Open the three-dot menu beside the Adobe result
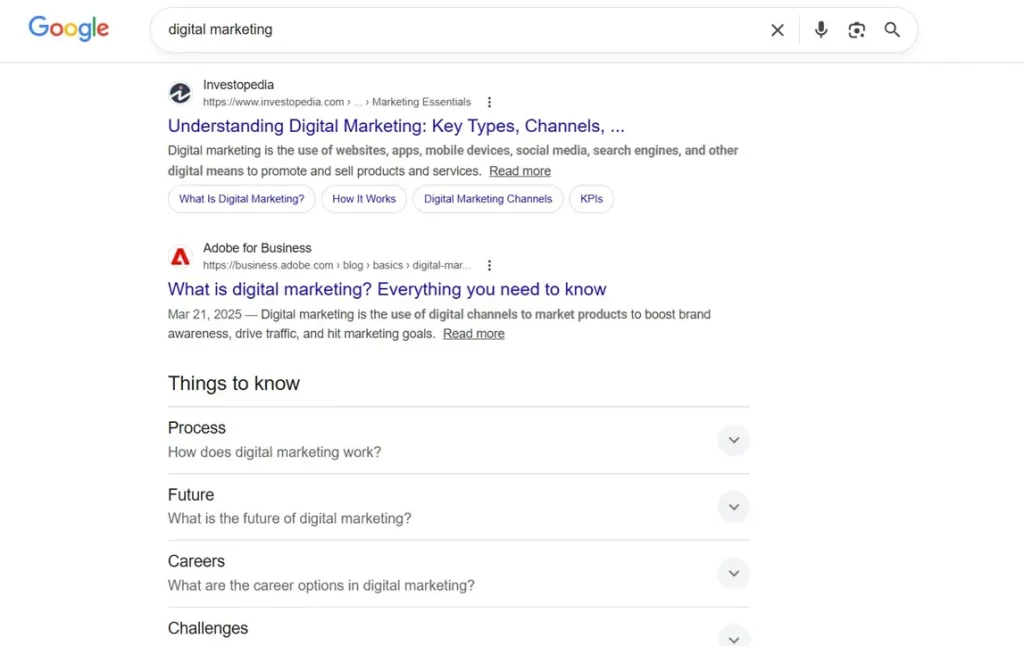1024x646 pixels. (489, 265)
